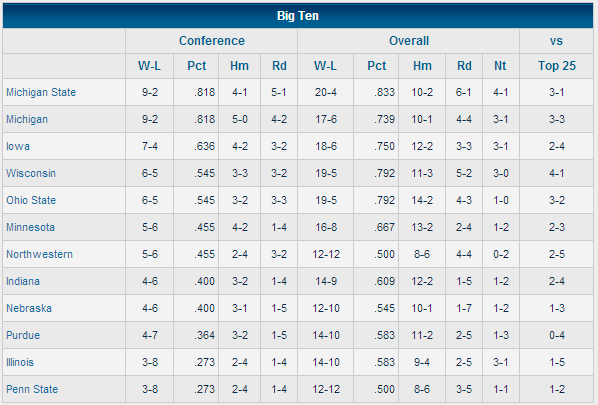Click the Nt column header
The height and width of the screenshot is (405, 598).
[x=500, y=66]
